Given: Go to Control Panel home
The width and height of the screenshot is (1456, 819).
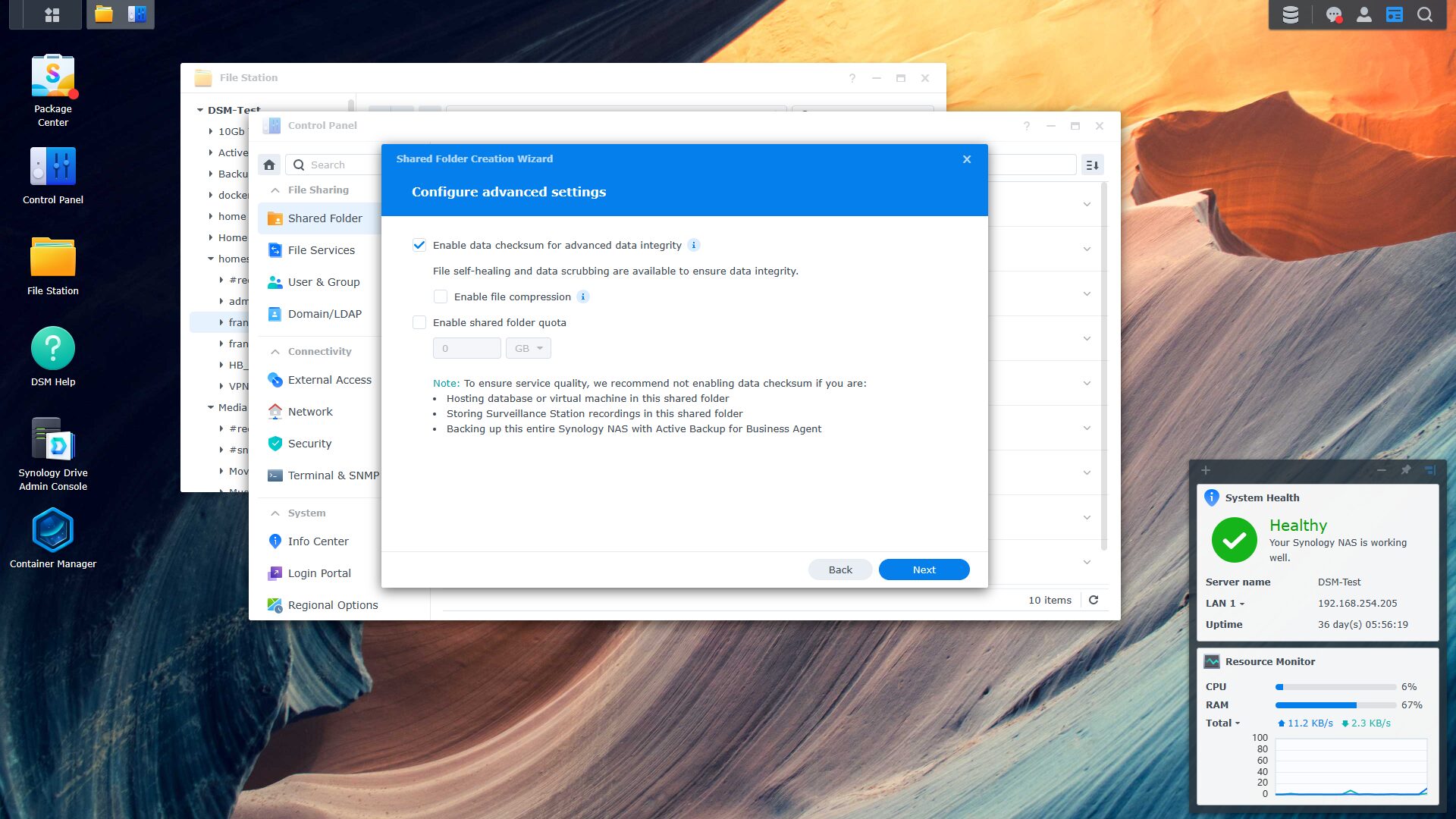Looking at the screenshot, I should tap(269, 165).
